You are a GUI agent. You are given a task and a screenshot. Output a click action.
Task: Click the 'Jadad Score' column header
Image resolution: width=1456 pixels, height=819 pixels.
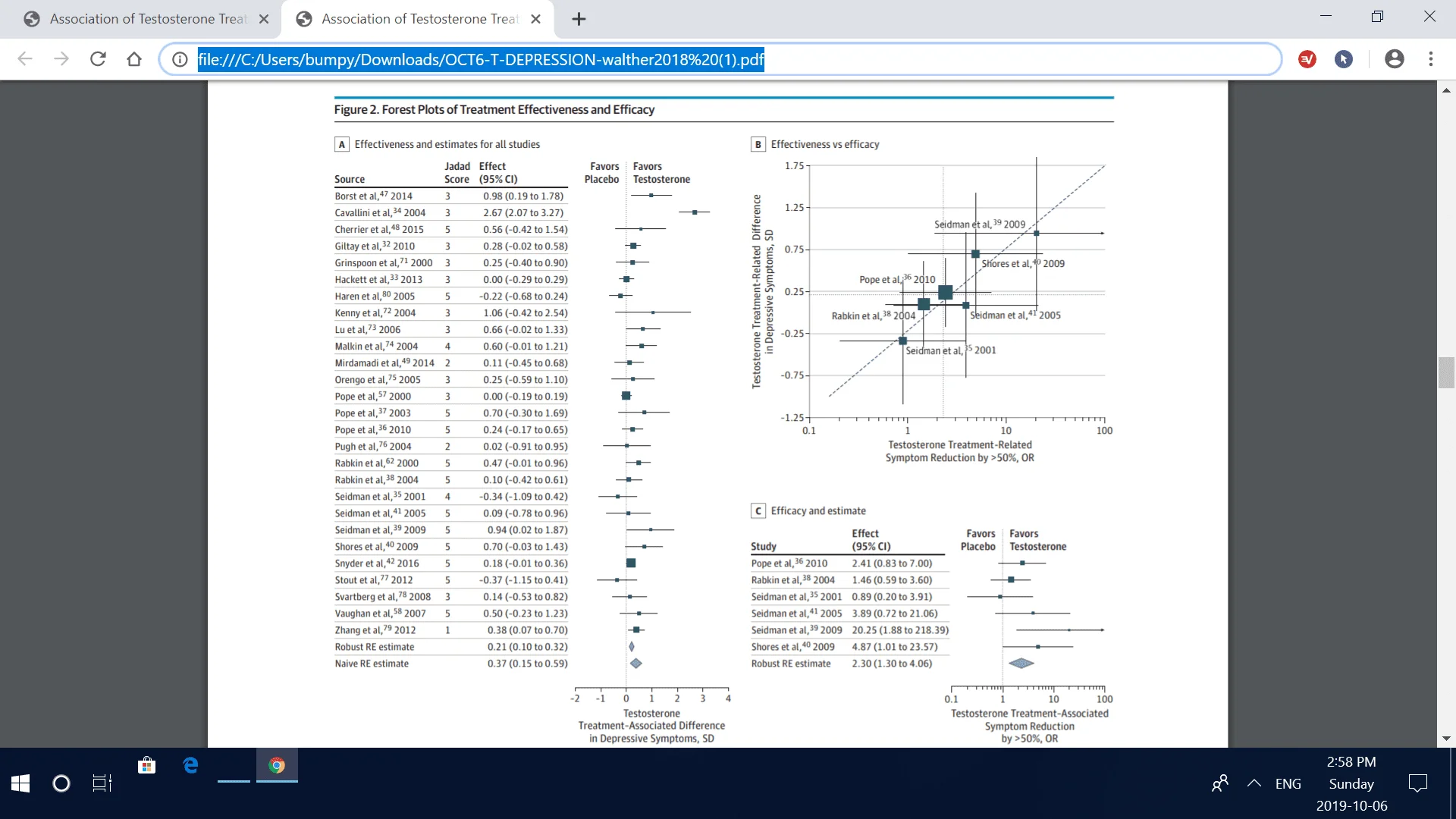click(457, 173)
